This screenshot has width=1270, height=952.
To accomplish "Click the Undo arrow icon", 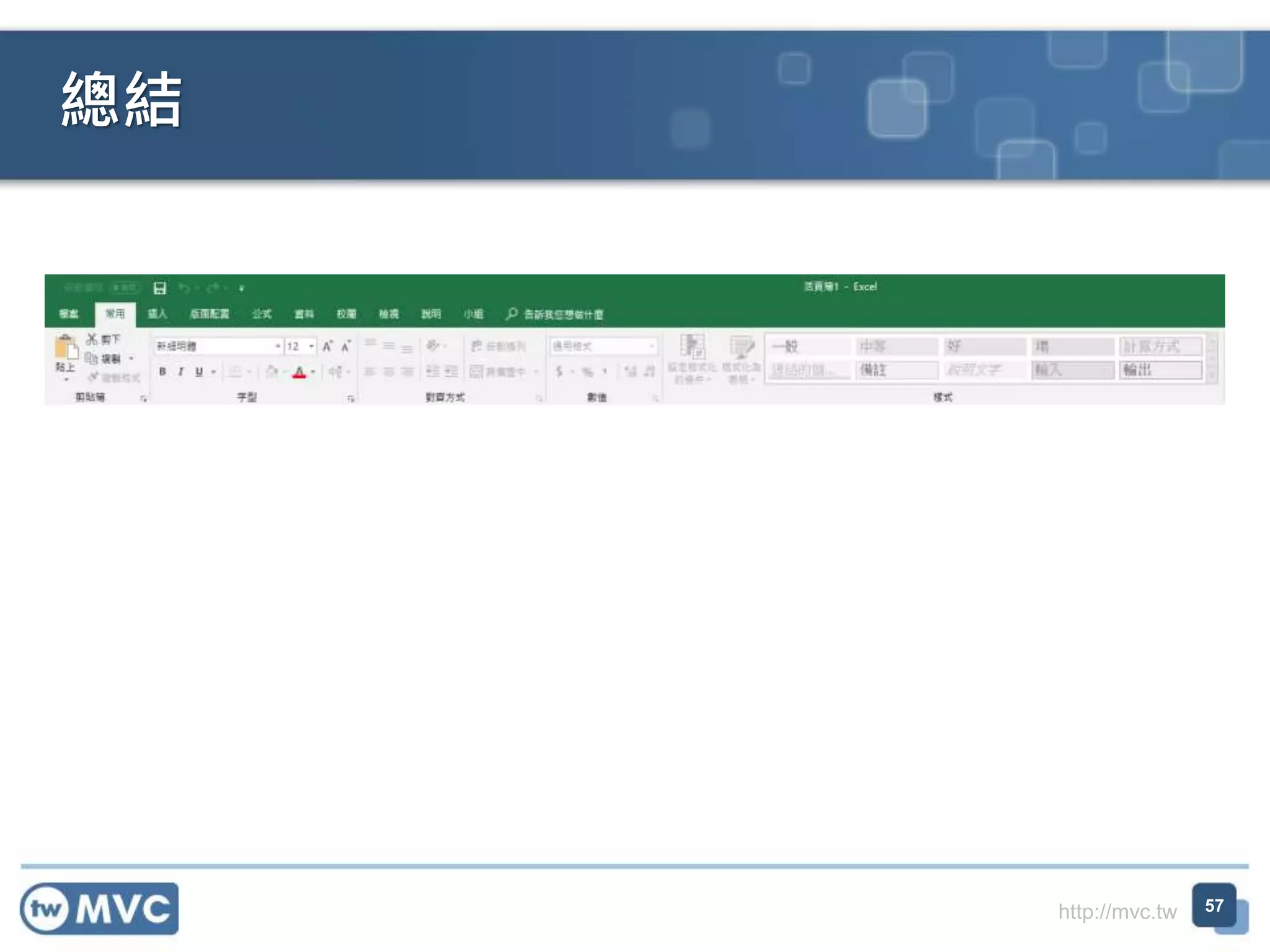I will pyautogui.click(x=184, y=288).
